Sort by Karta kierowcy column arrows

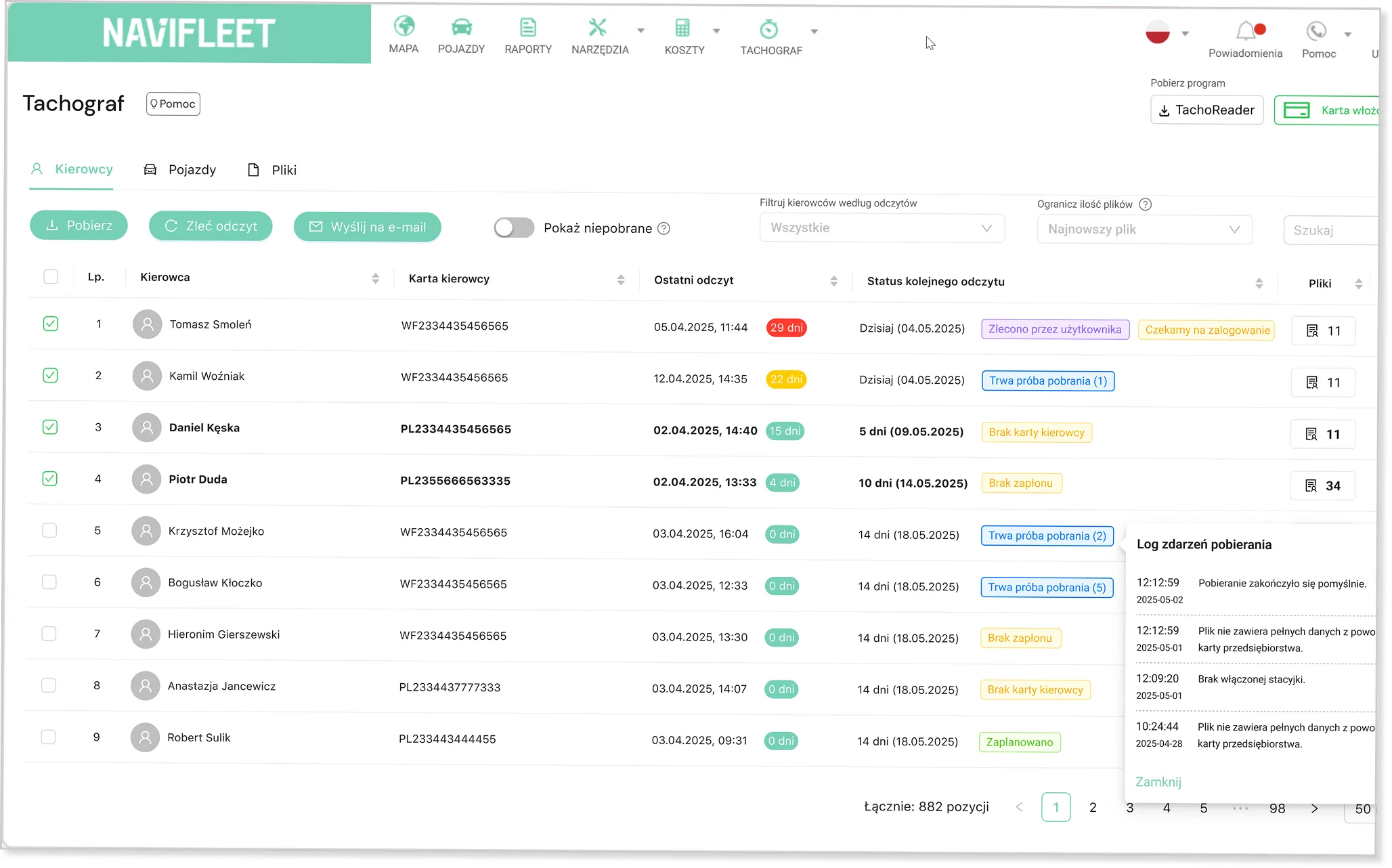pos(621,280)
